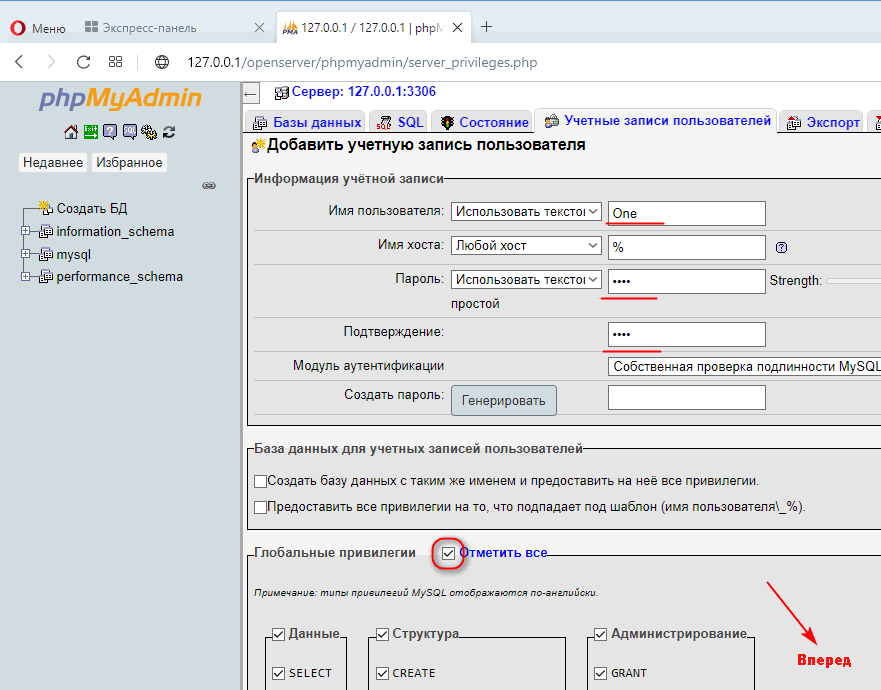The height and width of the screenshot is (690, 881).
Task: Click the information_schema database icon
Action: 46,231
